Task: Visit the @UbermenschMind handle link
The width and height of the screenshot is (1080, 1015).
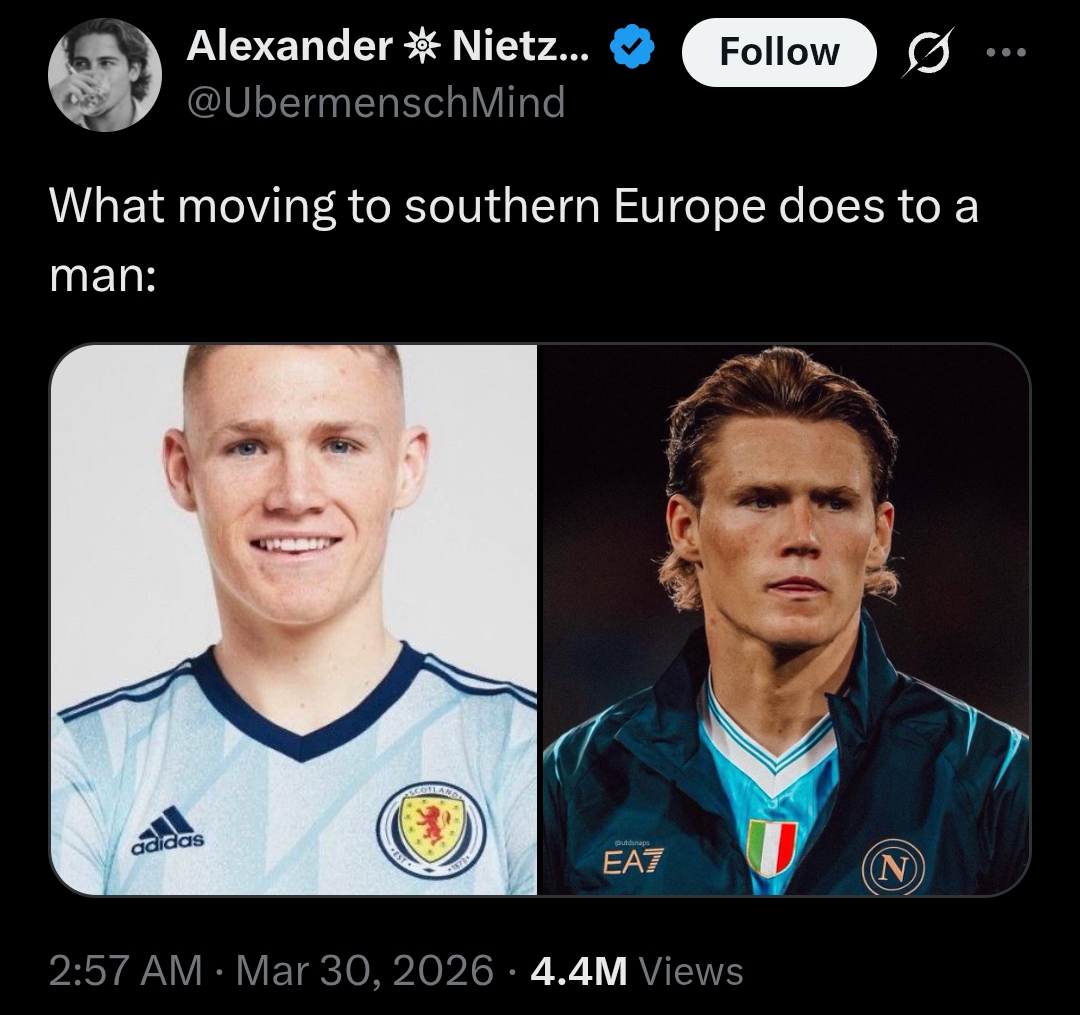Action: [376, 102]
